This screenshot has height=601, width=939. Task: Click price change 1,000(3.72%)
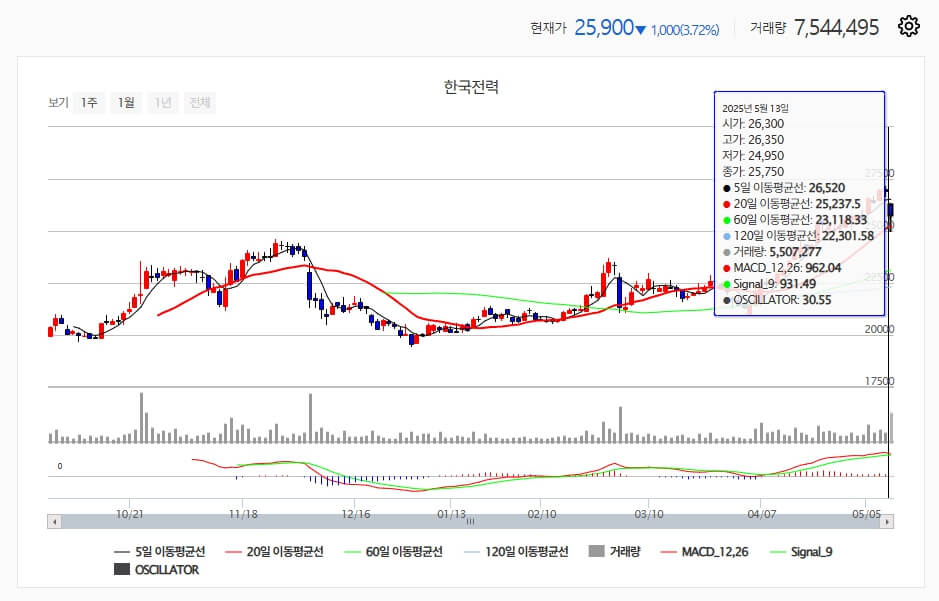click(x=685, y=29)
